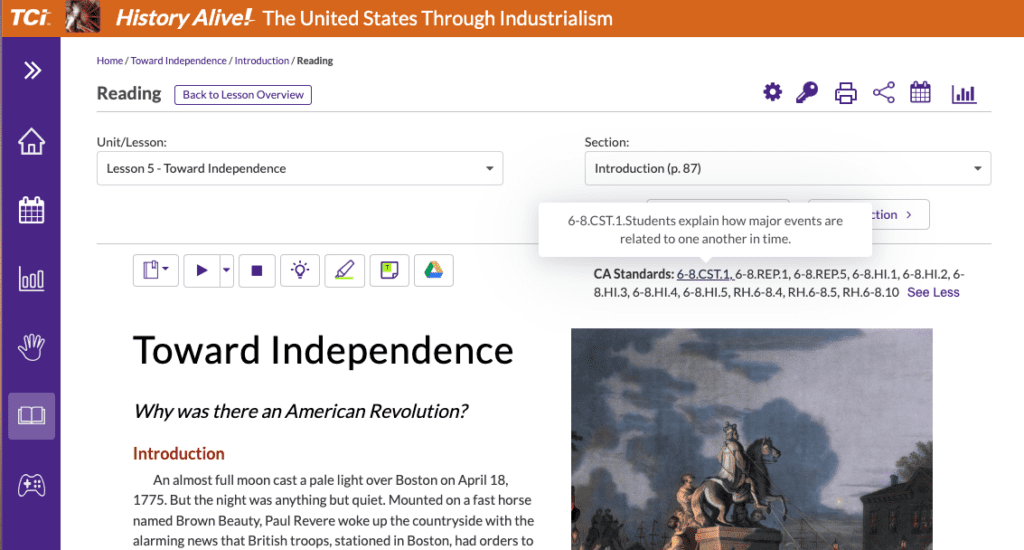Click the Google Drive toolbar icon
This screenshot has width=1024, height=550.
[x=434, y=270]
